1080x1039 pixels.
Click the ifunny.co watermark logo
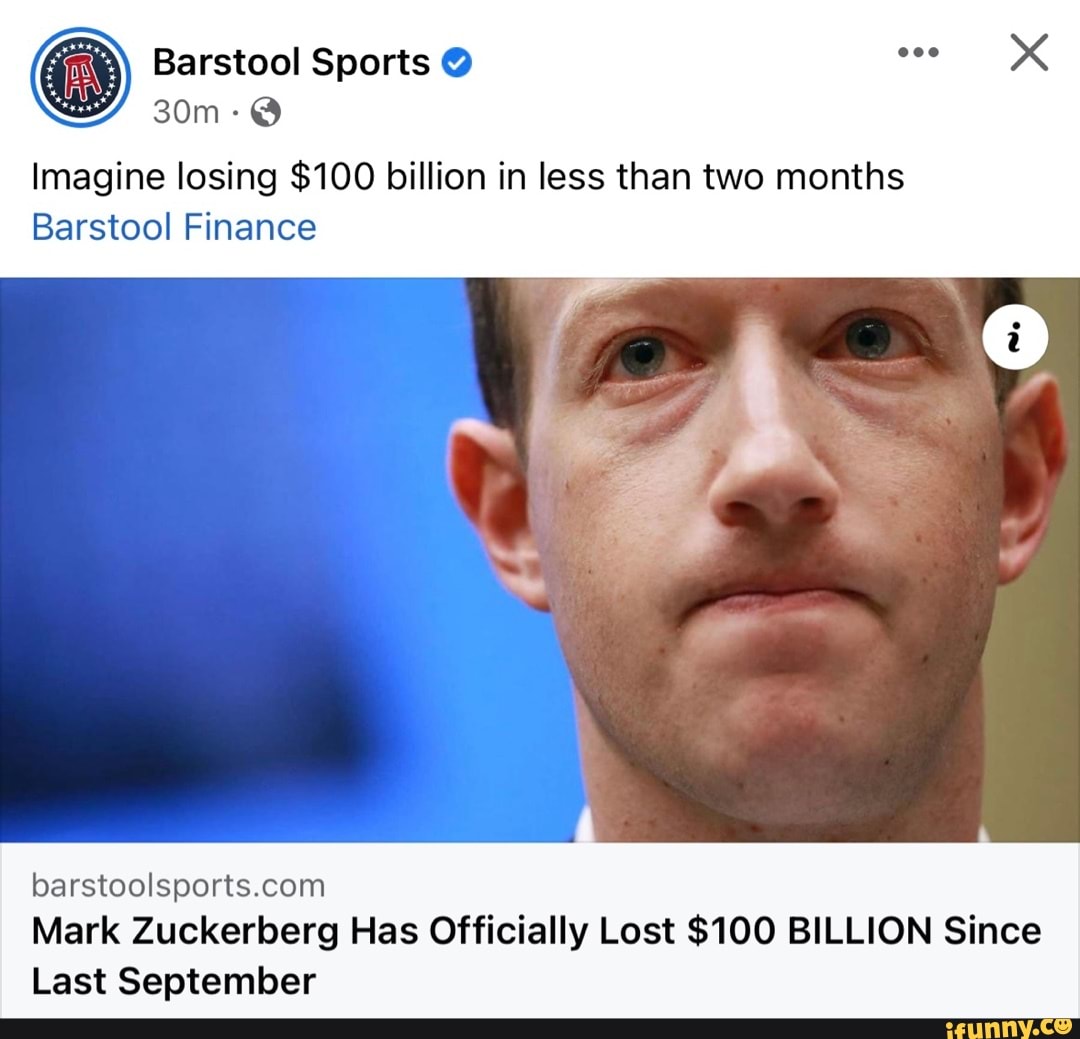click(x=1010, y=1029)
